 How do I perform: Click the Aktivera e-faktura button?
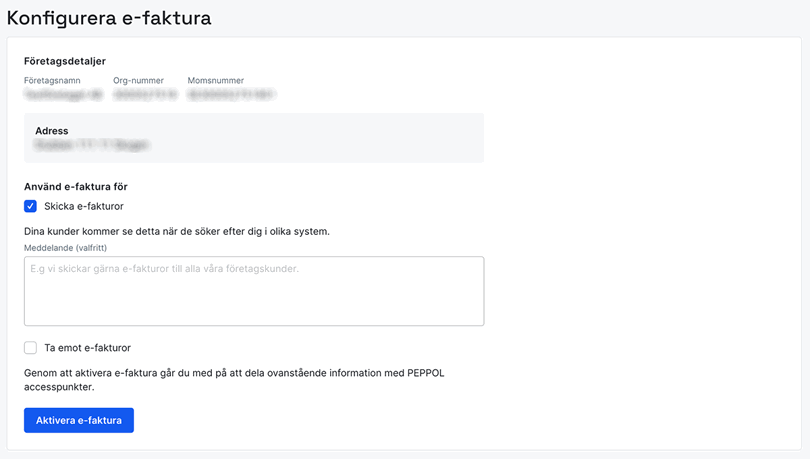[79, 420]
